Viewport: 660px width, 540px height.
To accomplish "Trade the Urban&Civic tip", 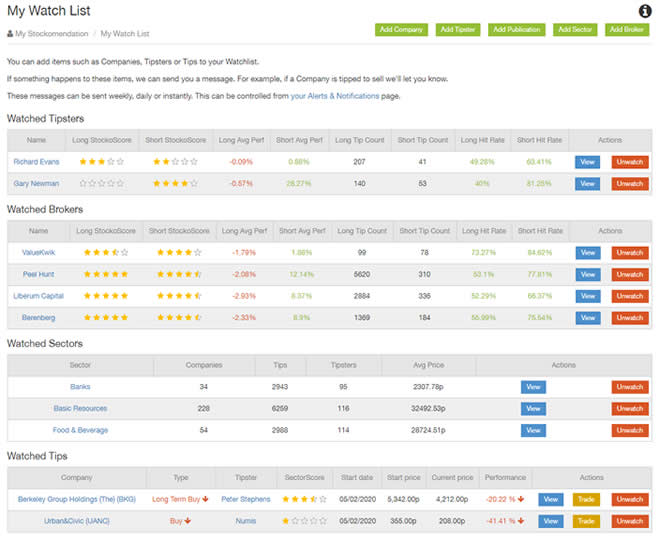I will [587, 521].
